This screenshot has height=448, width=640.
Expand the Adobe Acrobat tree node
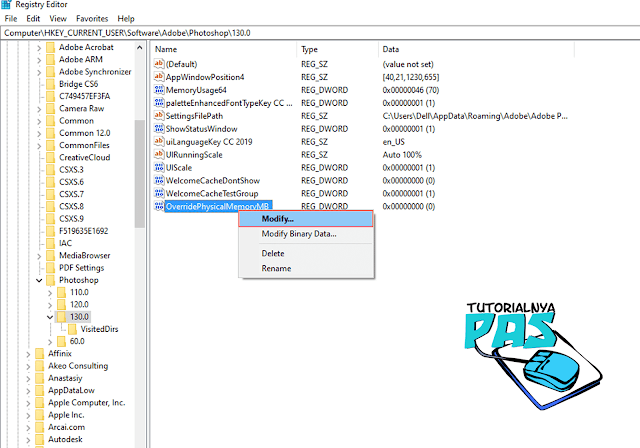pyautogui.click(x=39, y=48)
